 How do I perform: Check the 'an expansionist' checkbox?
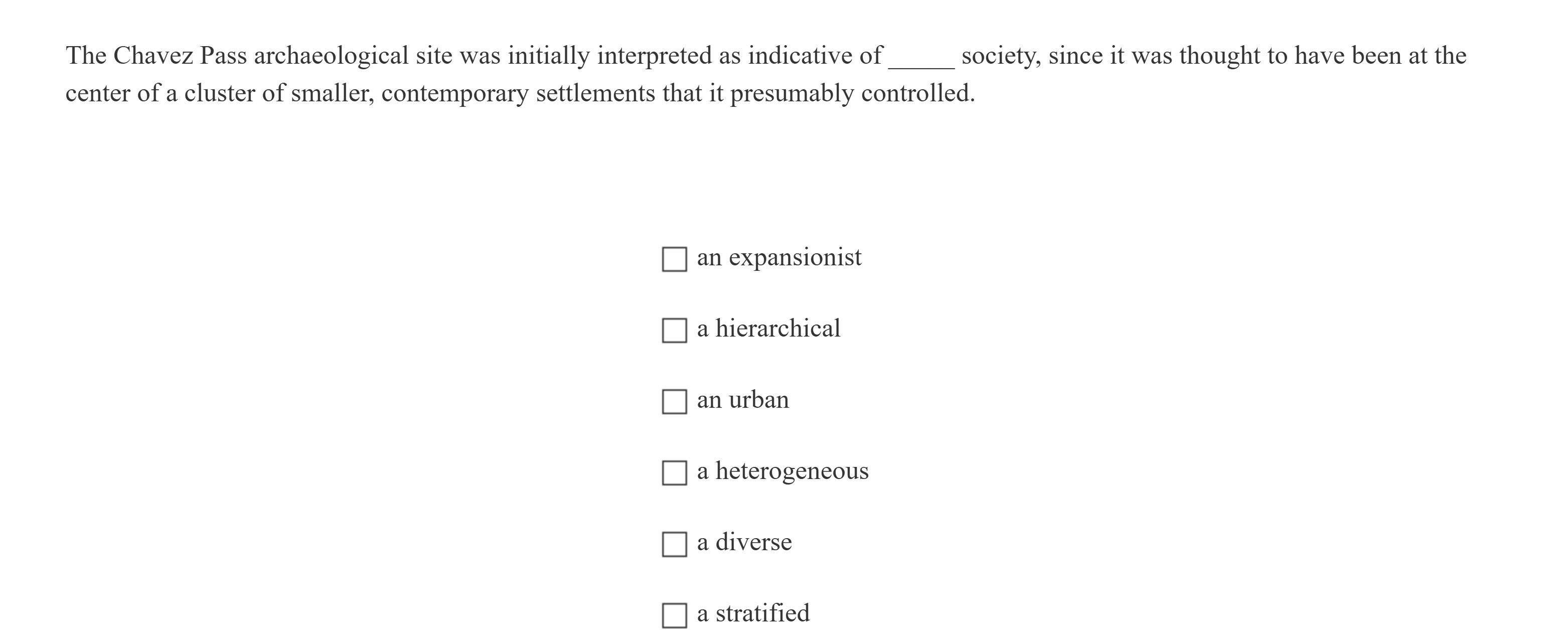tap(674, 259)
